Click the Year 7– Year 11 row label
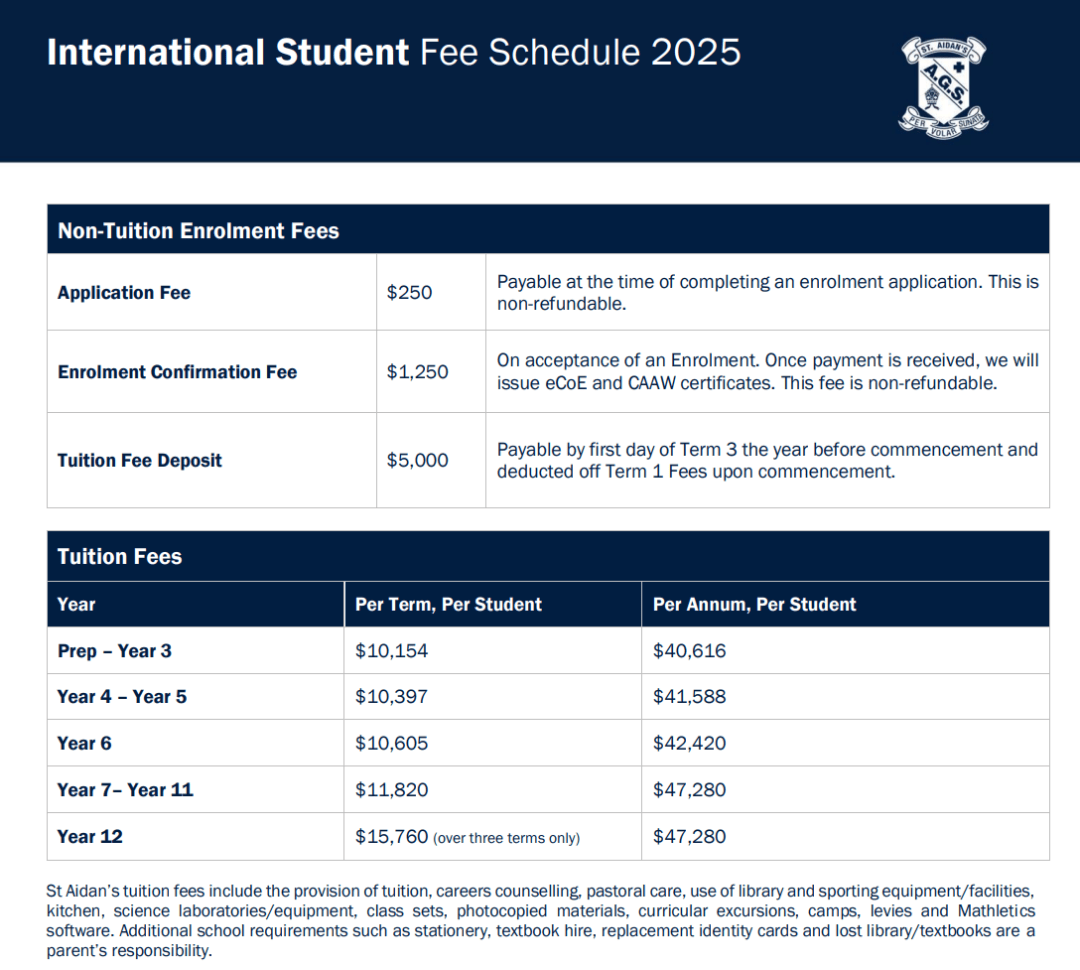1080x970 pixels. click(125, 790)
